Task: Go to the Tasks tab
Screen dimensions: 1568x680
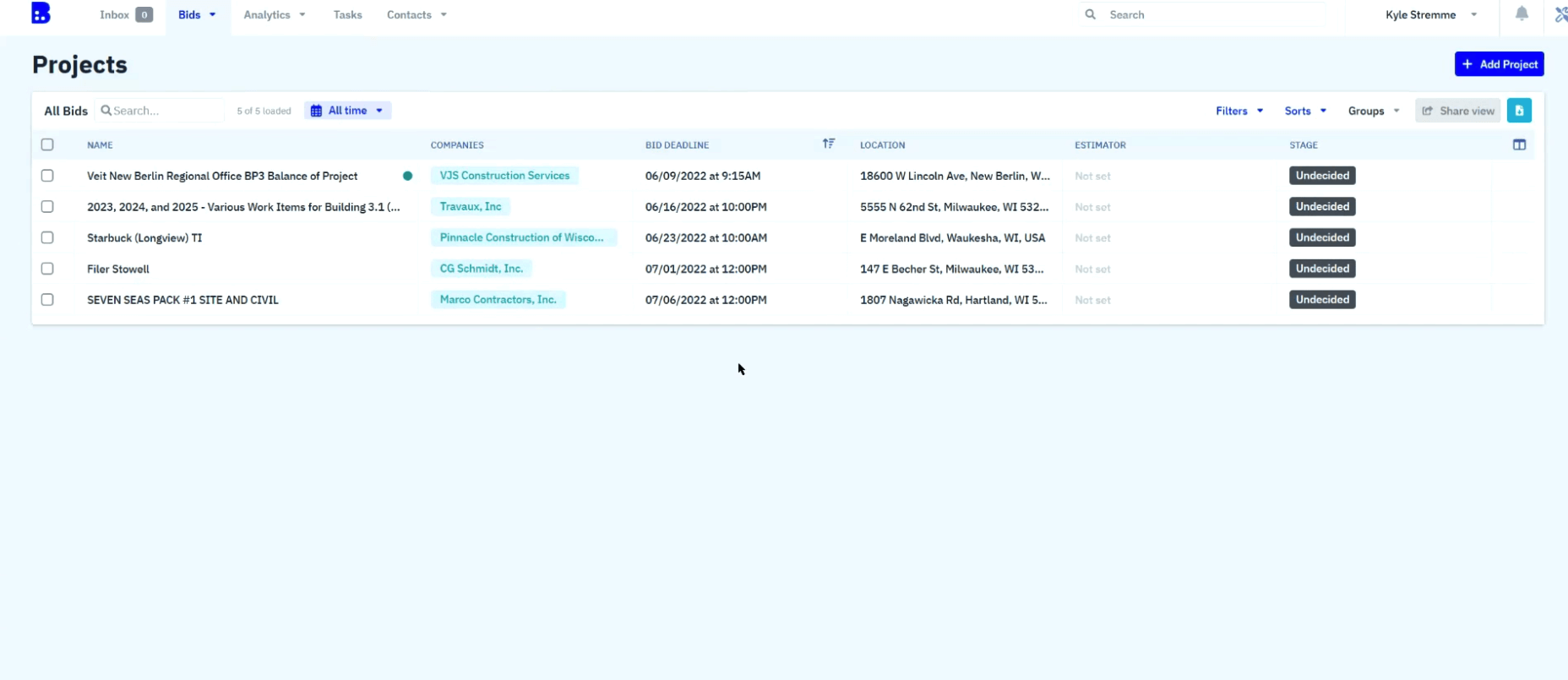Action: point(347,14)
